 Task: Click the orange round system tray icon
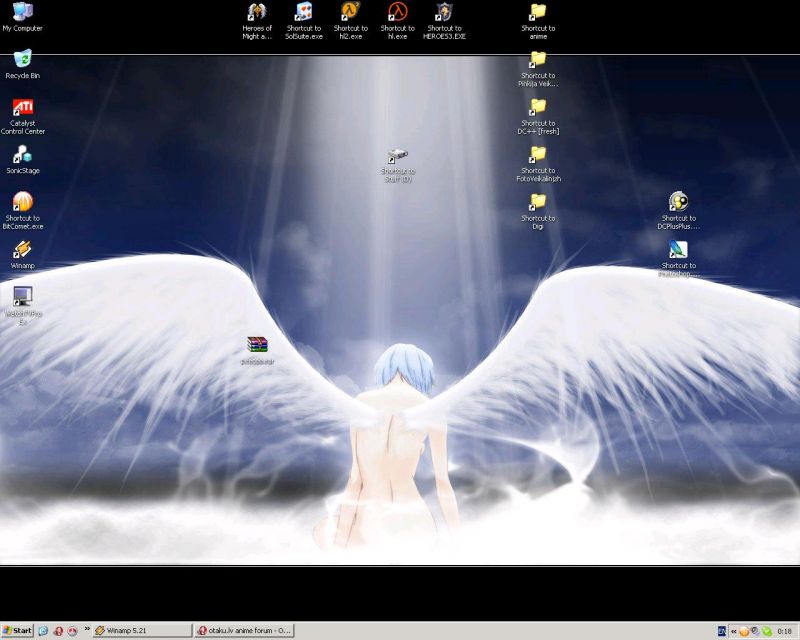[x=744, y=631]
